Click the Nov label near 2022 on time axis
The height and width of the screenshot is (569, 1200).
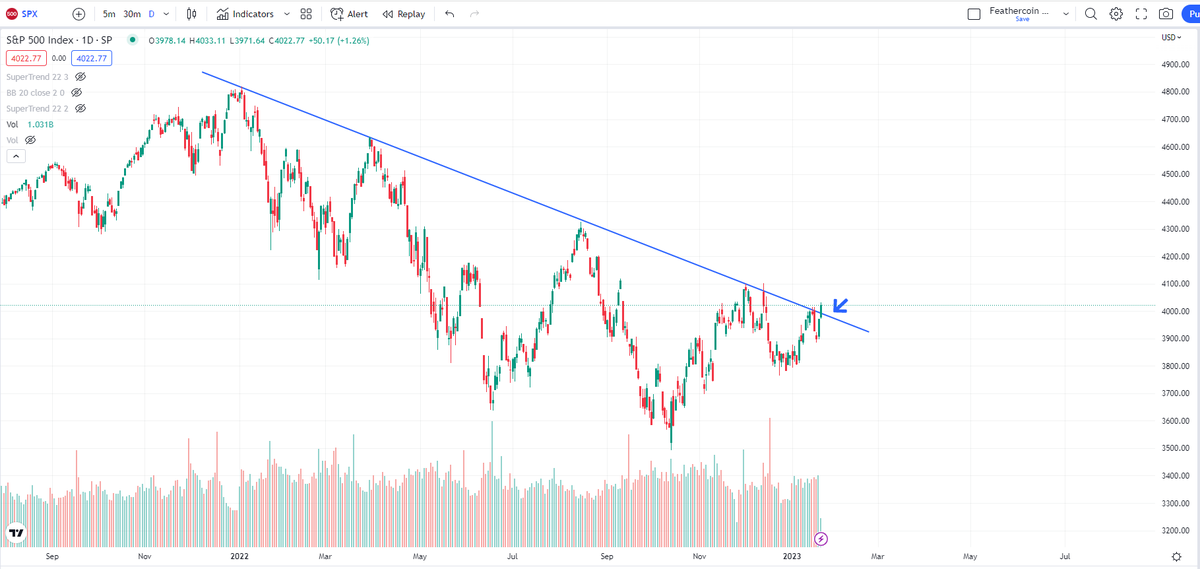point(145,555)
